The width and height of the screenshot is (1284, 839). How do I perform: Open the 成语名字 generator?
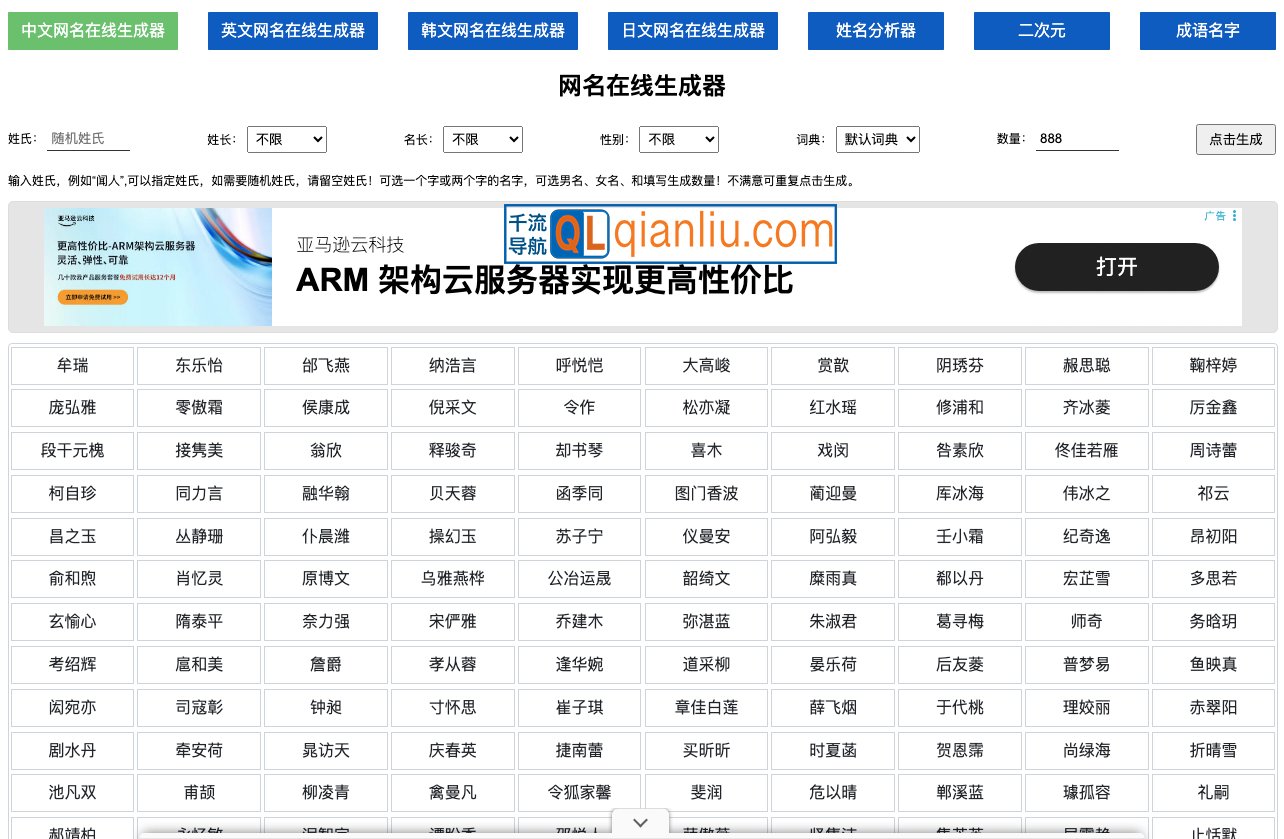coord(1207,31)
